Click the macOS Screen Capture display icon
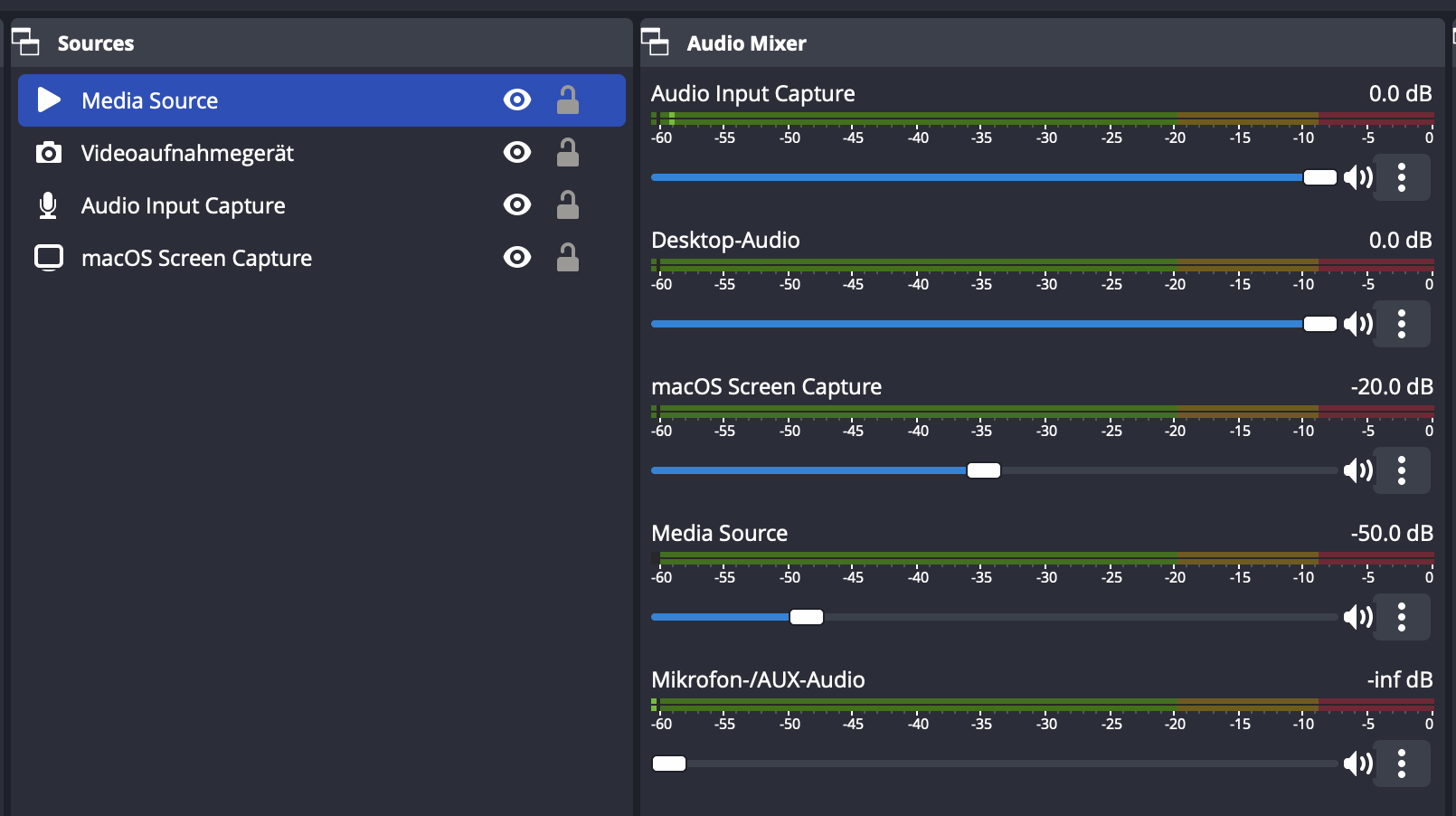The width and height of the screenshot is (1456, 816). (x=49, y=258)
